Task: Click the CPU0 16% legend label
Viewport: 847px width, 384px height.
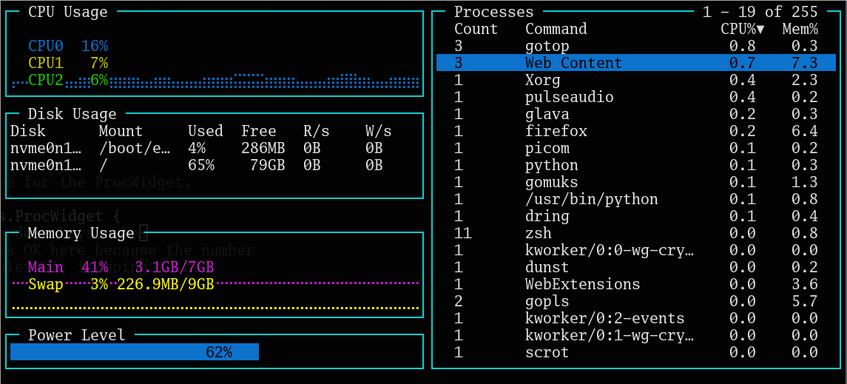Action: (68, 46)
